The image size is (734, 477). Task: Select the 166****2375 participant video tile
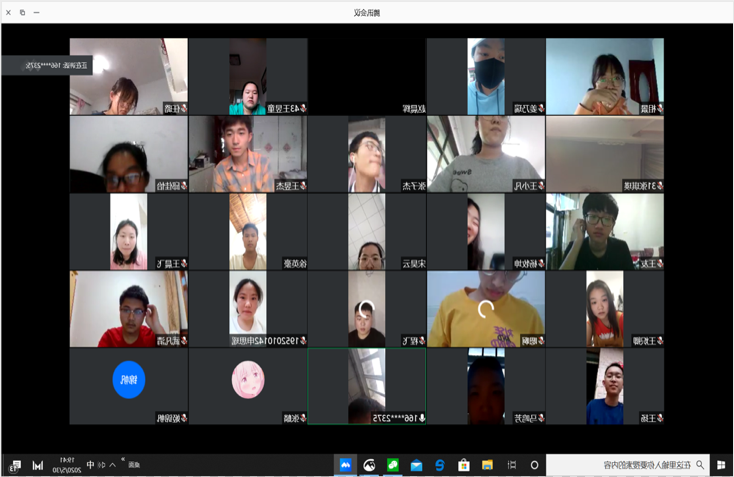pyautogui.click(x=367, y=386)
